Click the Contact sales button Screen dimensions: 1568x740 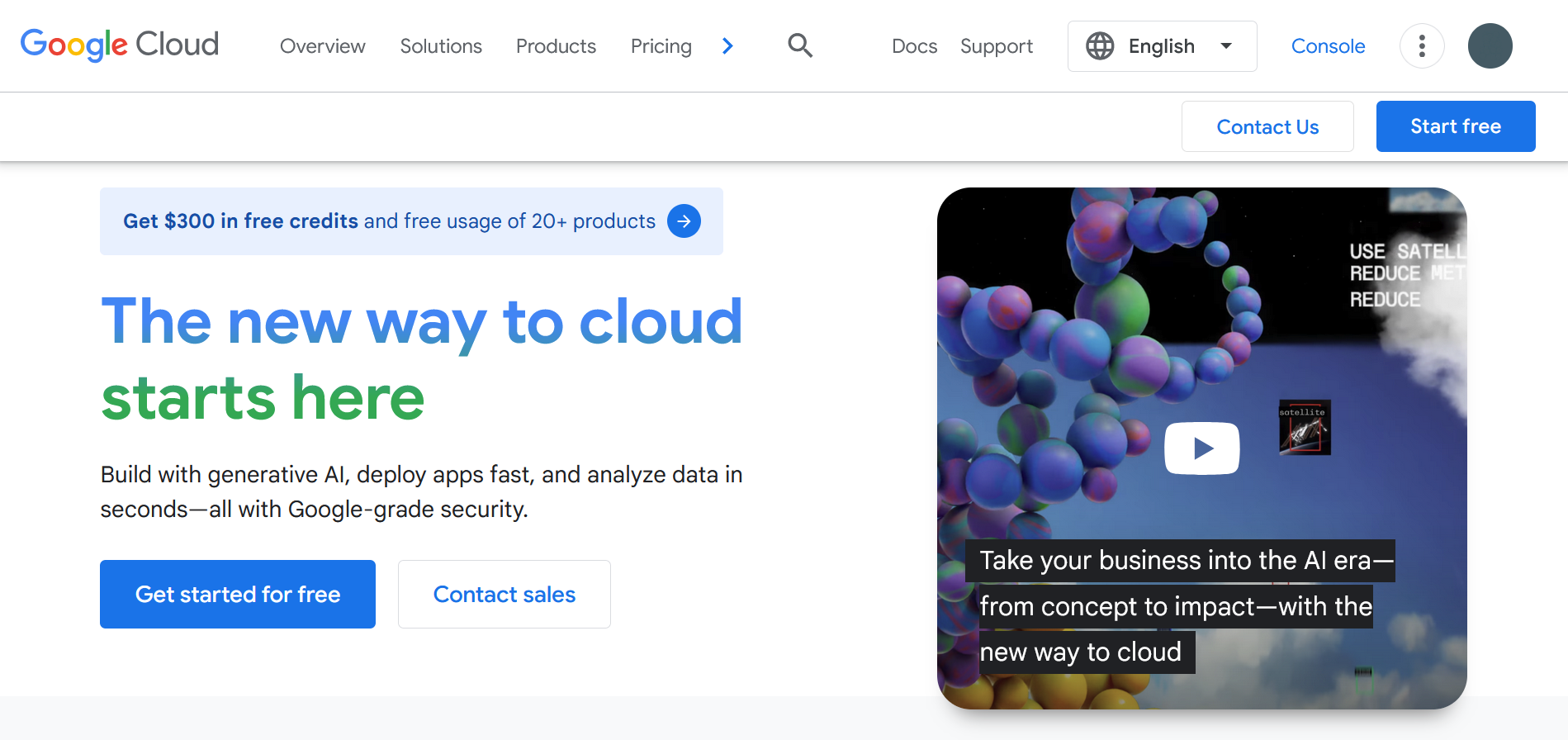tap(505, 595)
